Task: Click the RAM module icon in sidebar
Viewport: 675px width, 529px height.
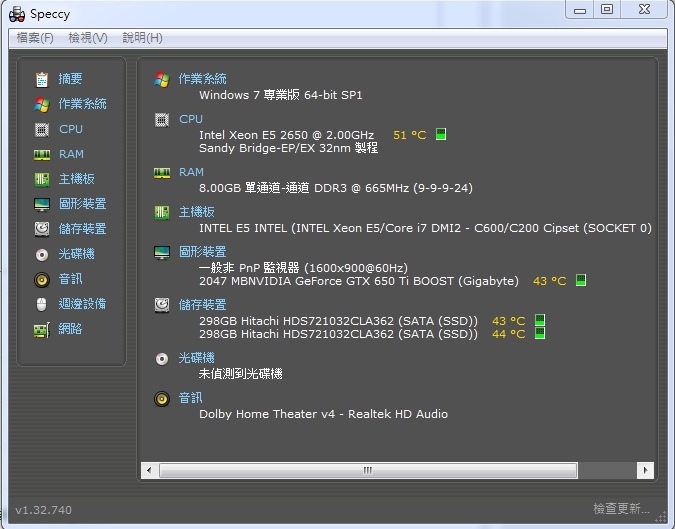Action: [x=42, y=155]
